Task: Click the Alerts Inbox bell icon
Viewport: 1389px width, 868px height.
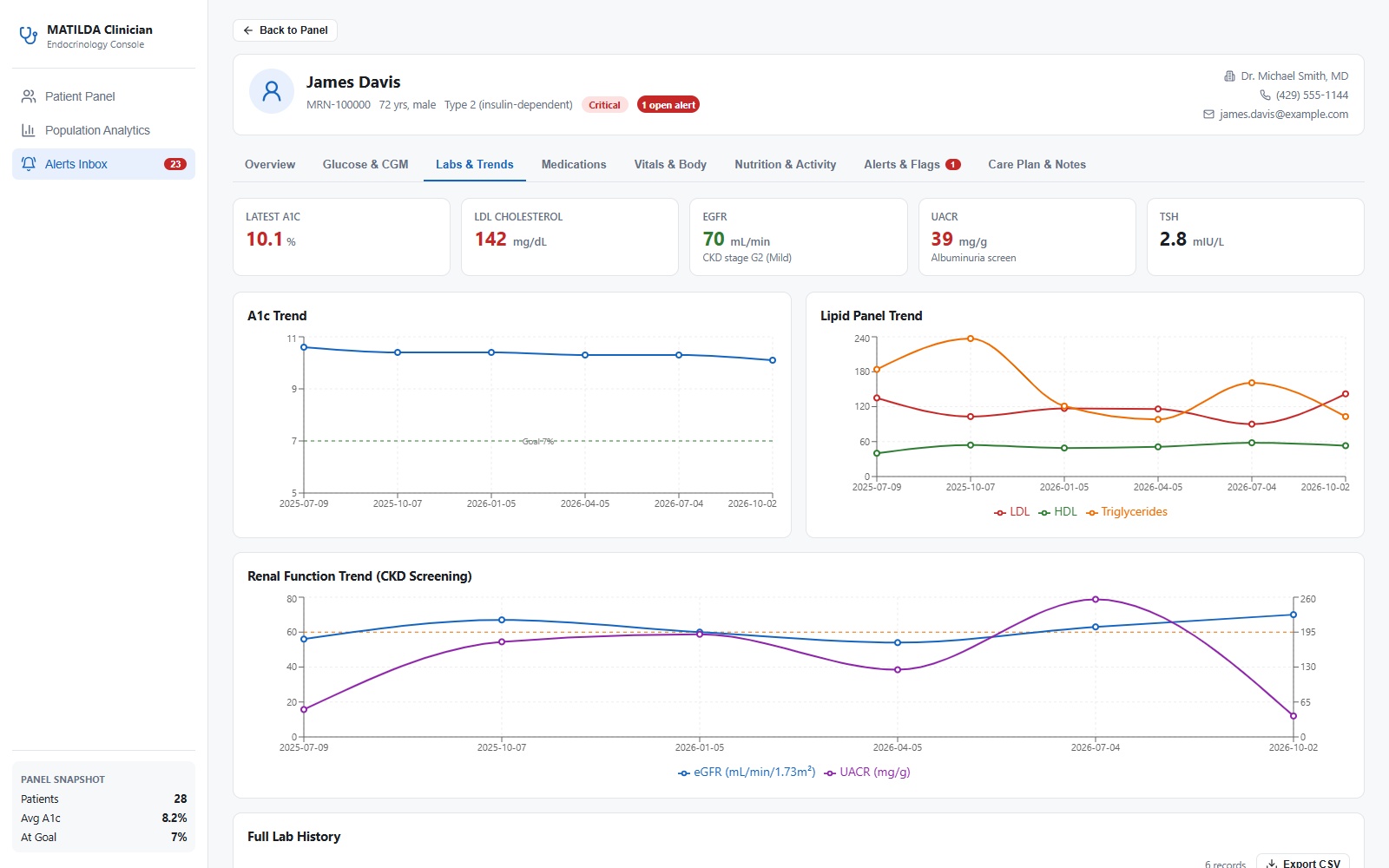Action: [29, 164]
